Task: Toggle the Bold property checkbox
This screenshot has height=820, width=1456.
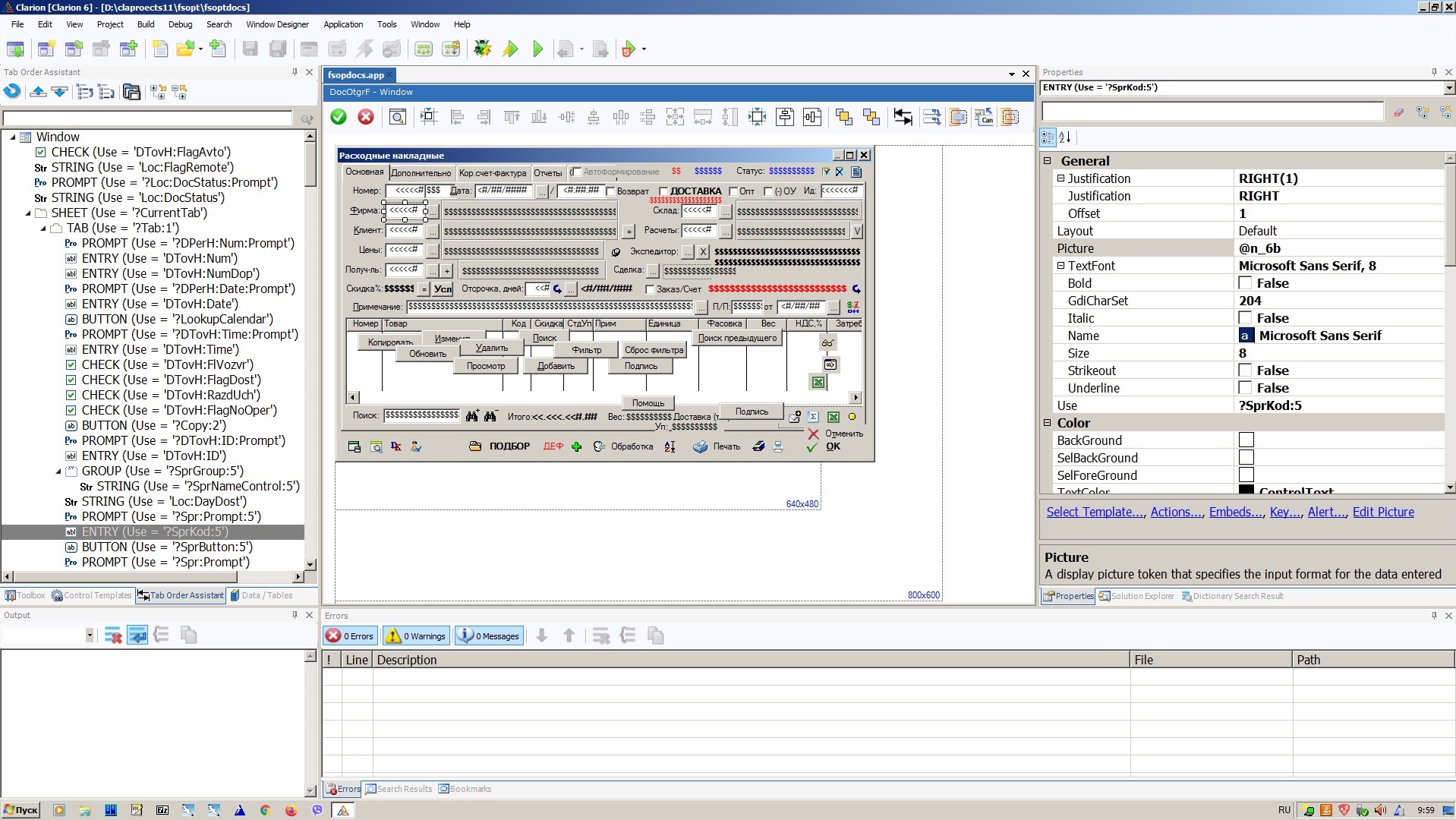Action: tap(1245, 283)
